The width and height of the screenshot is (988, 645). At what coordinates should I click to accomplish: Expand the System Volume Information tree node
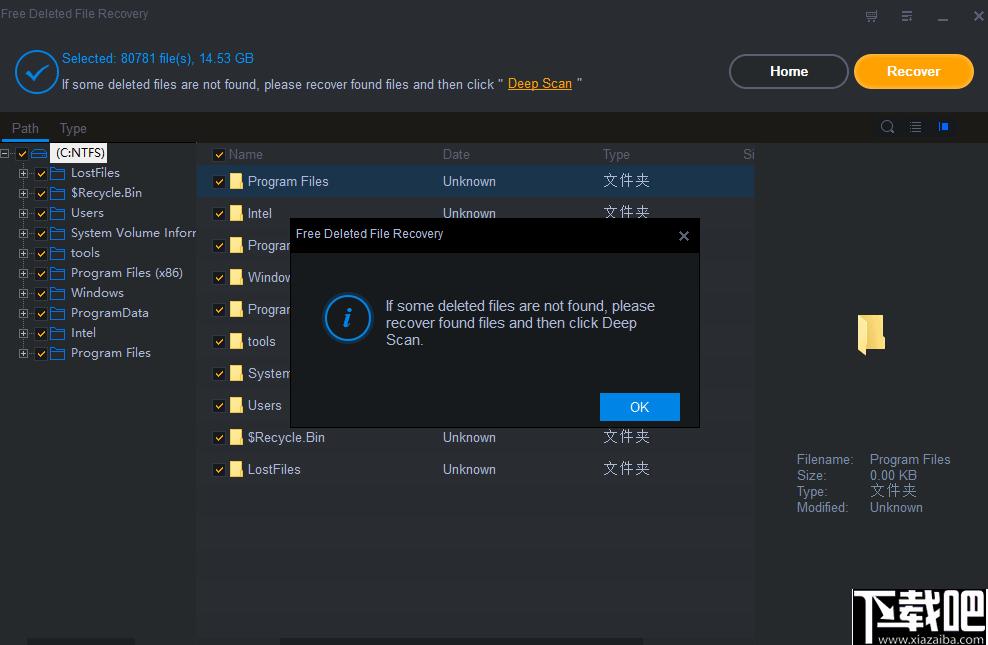(23, 234)
